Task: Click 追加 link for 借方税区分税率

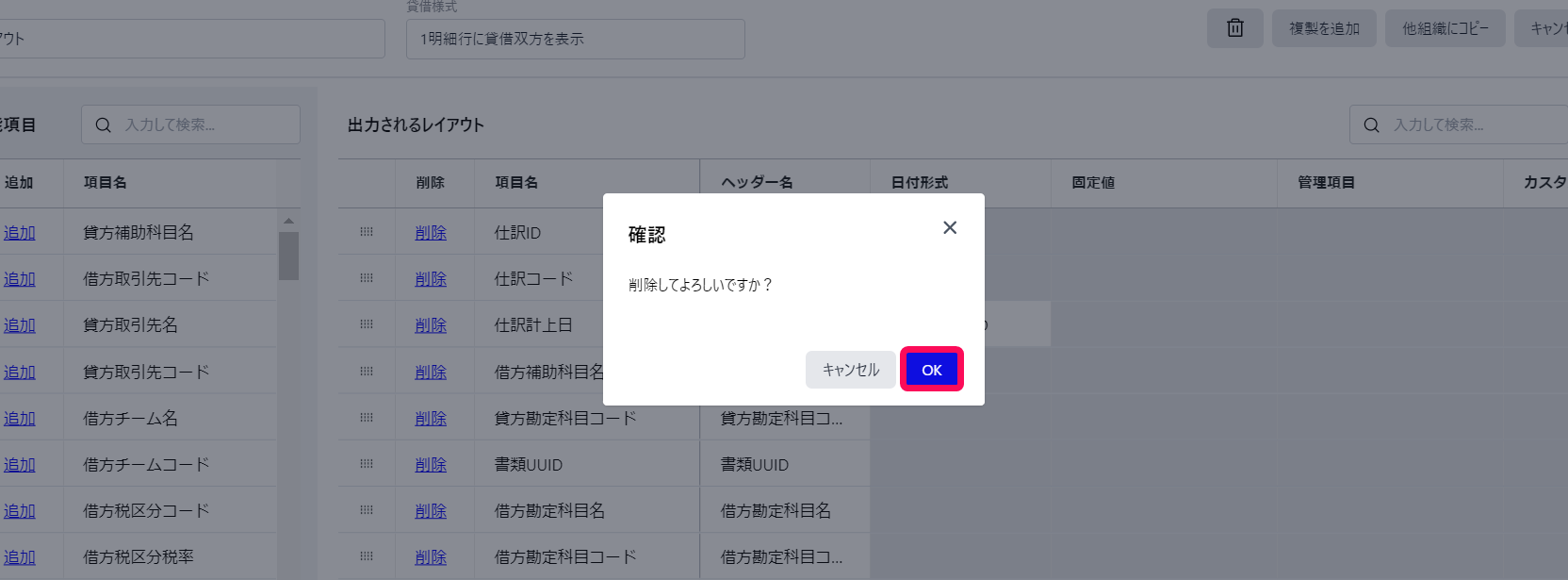Action: 19,556
